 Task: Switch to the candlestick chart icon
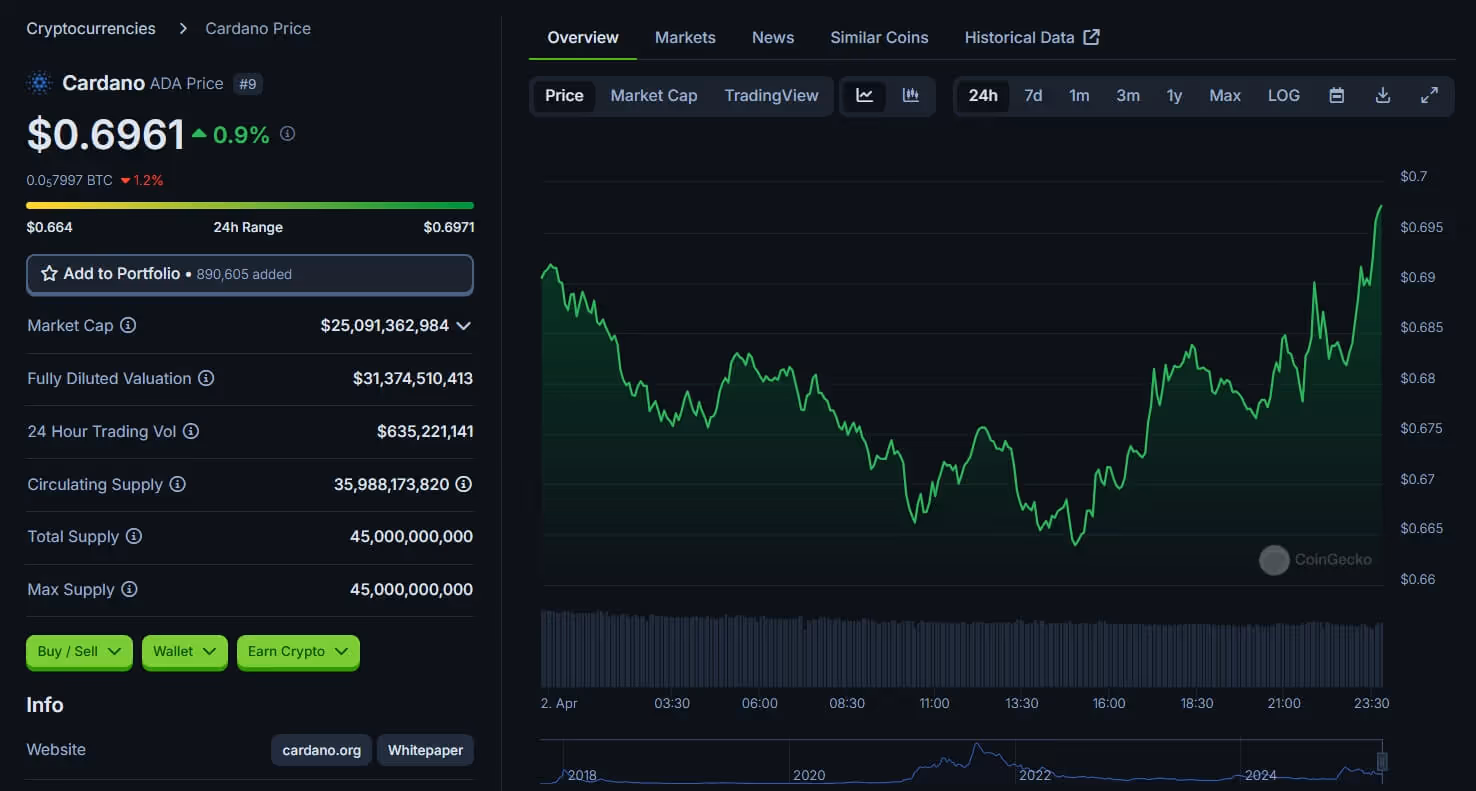click(910, 96)
